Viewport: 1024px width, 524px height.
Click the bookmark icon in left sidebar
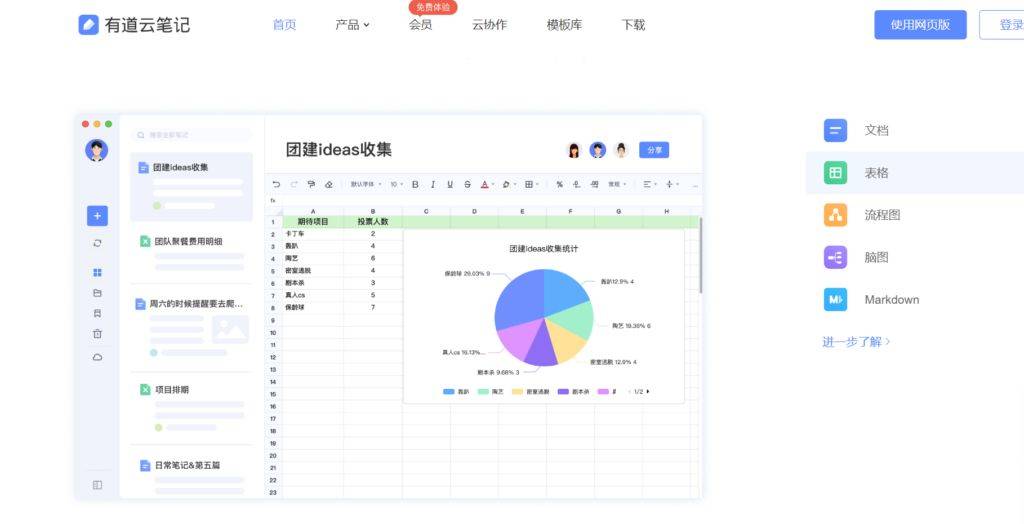(x=97, y=313)
